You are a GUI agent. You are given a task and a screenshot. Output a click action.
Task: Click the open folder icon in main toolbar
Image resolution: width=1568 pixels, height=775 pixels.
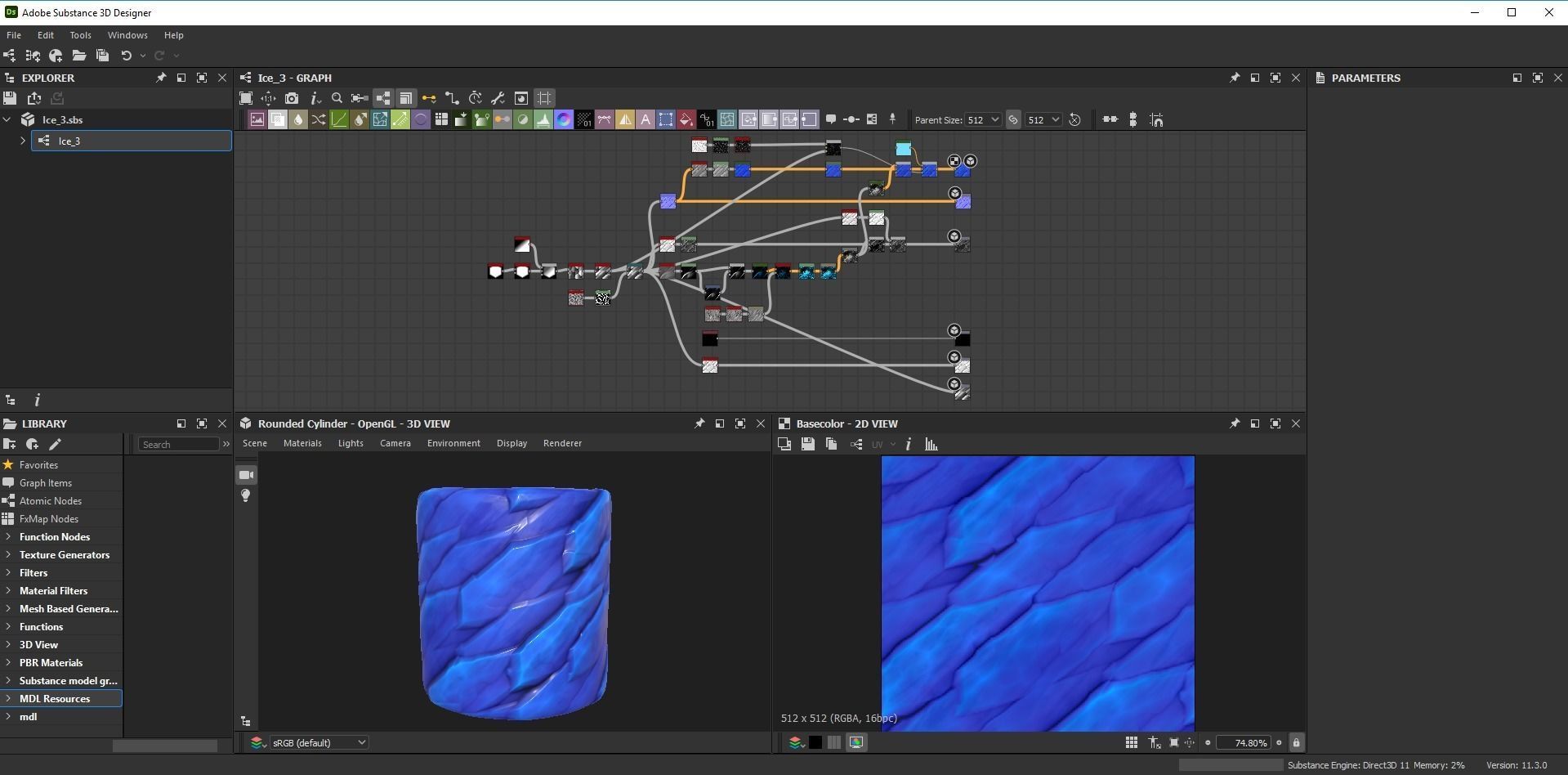(x=79, y=56)
